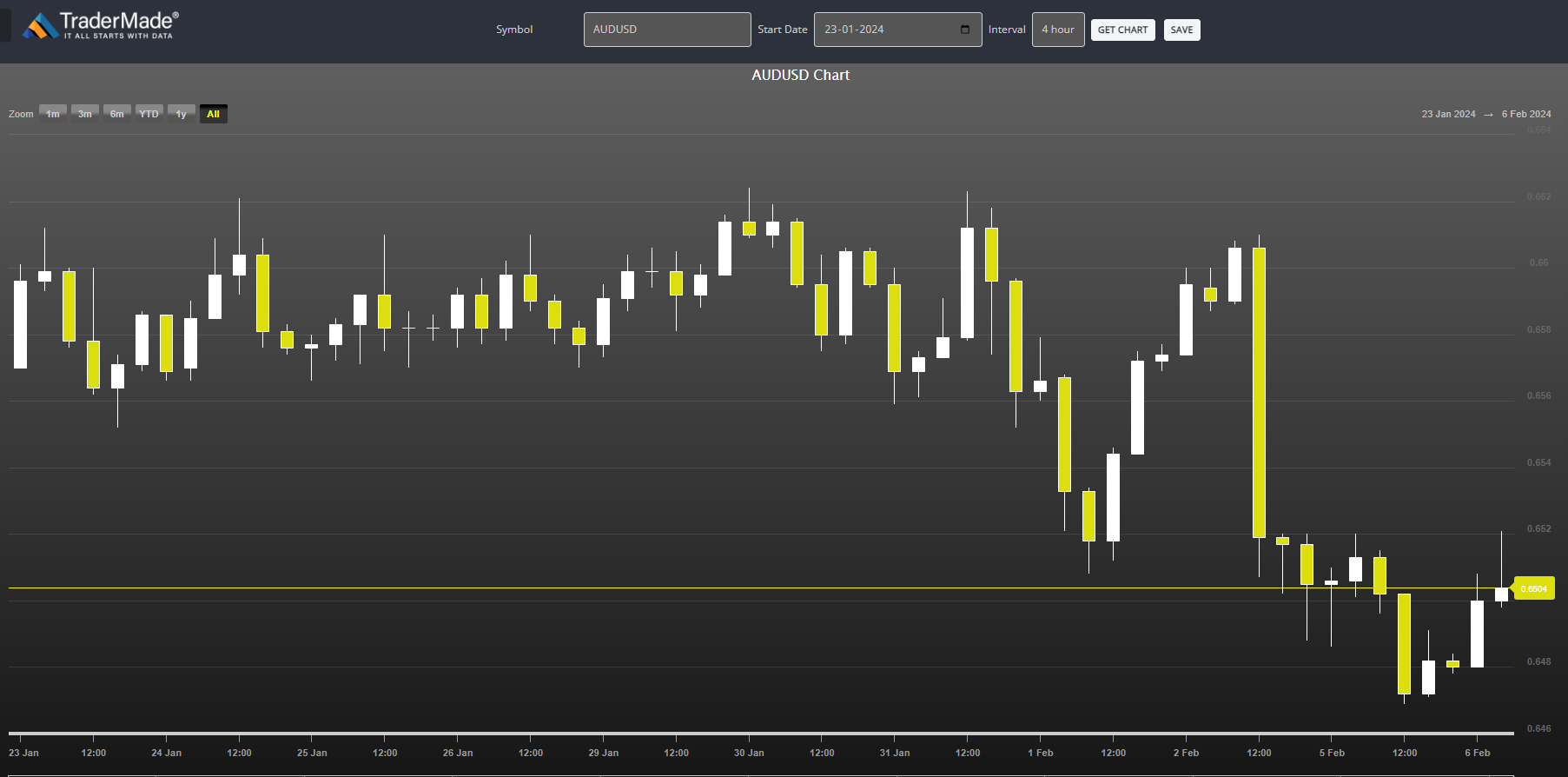Click the yellow 0.6504 price label
Image resolution: width=1568 pixels, height=777 pixels.
(x=1534, y=588)
